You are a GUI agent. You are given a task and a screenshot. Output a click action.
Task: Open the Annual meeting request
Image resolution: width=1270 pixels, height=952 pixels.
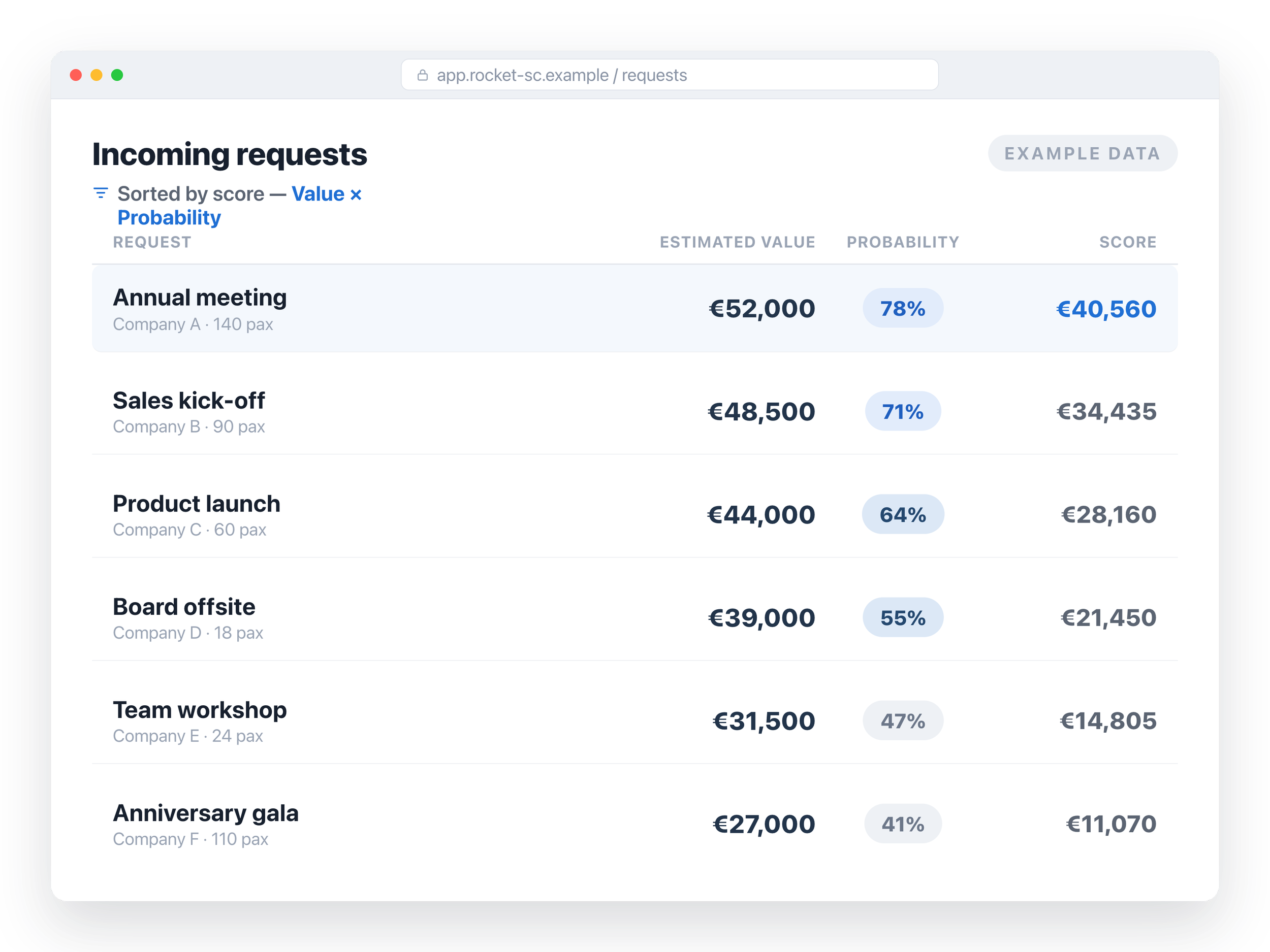pyautogui.click(x=634, y=309)
